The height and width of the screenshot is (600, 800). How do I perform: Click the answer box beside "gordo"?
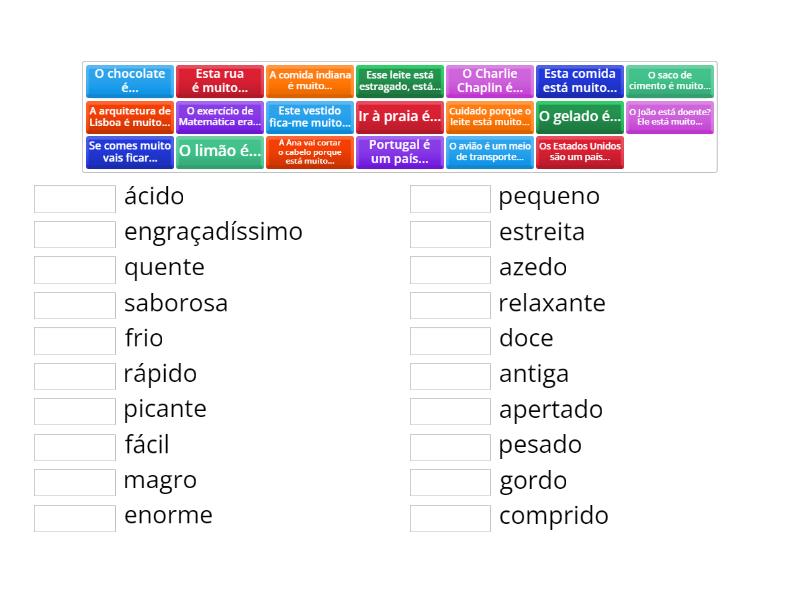450,481
